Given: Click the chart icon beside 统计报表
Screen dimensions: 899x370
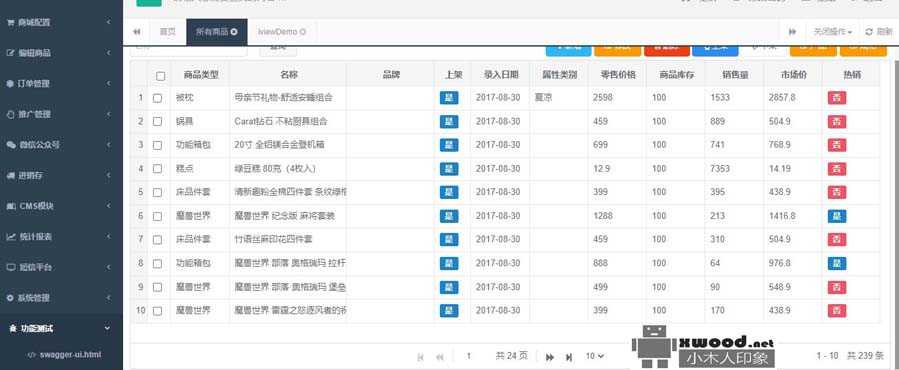Looking at the screenshot, I should click(10, 236).
